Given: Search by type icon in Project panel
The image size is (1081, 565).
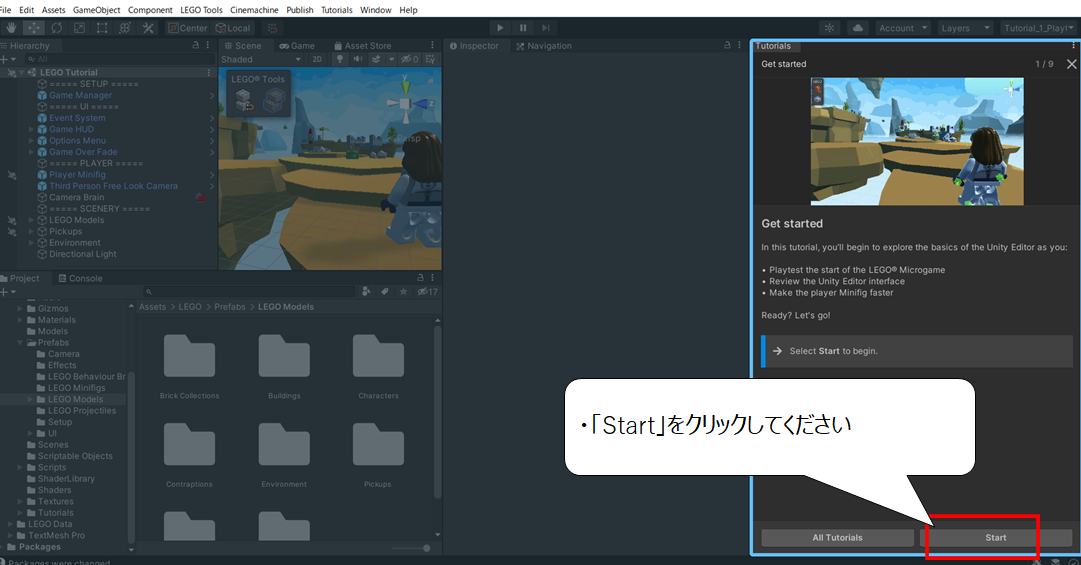Looking at the screenshot, I should pyautogui.click(x=367, y=291).
